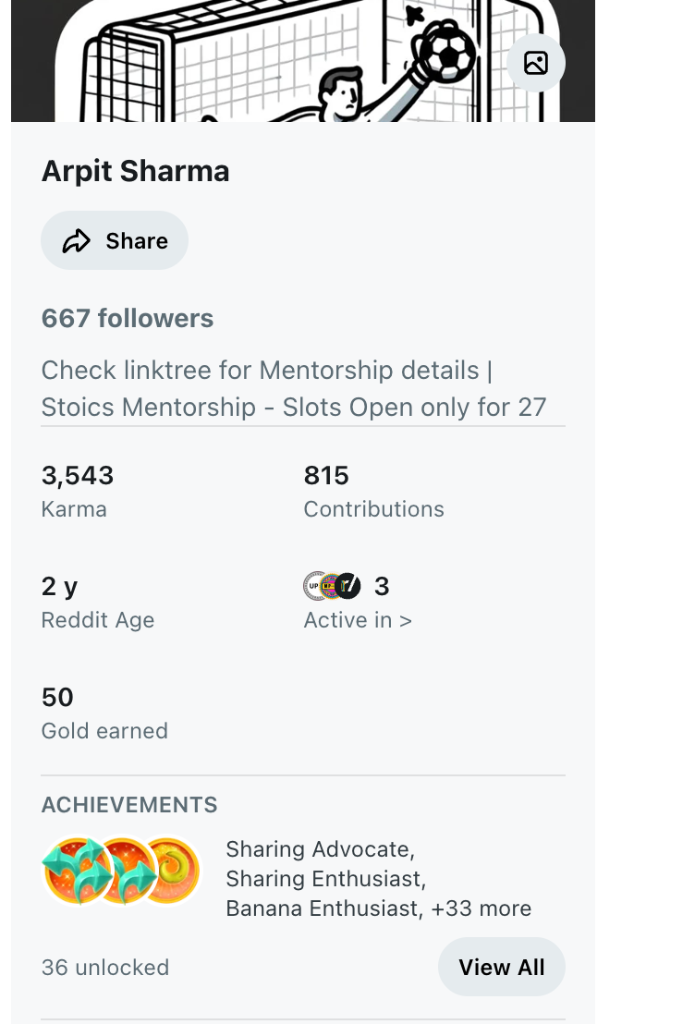678x1024 pixels.
Task: Click the banner image icon in the top corner
Action: (x=536, y=63)
